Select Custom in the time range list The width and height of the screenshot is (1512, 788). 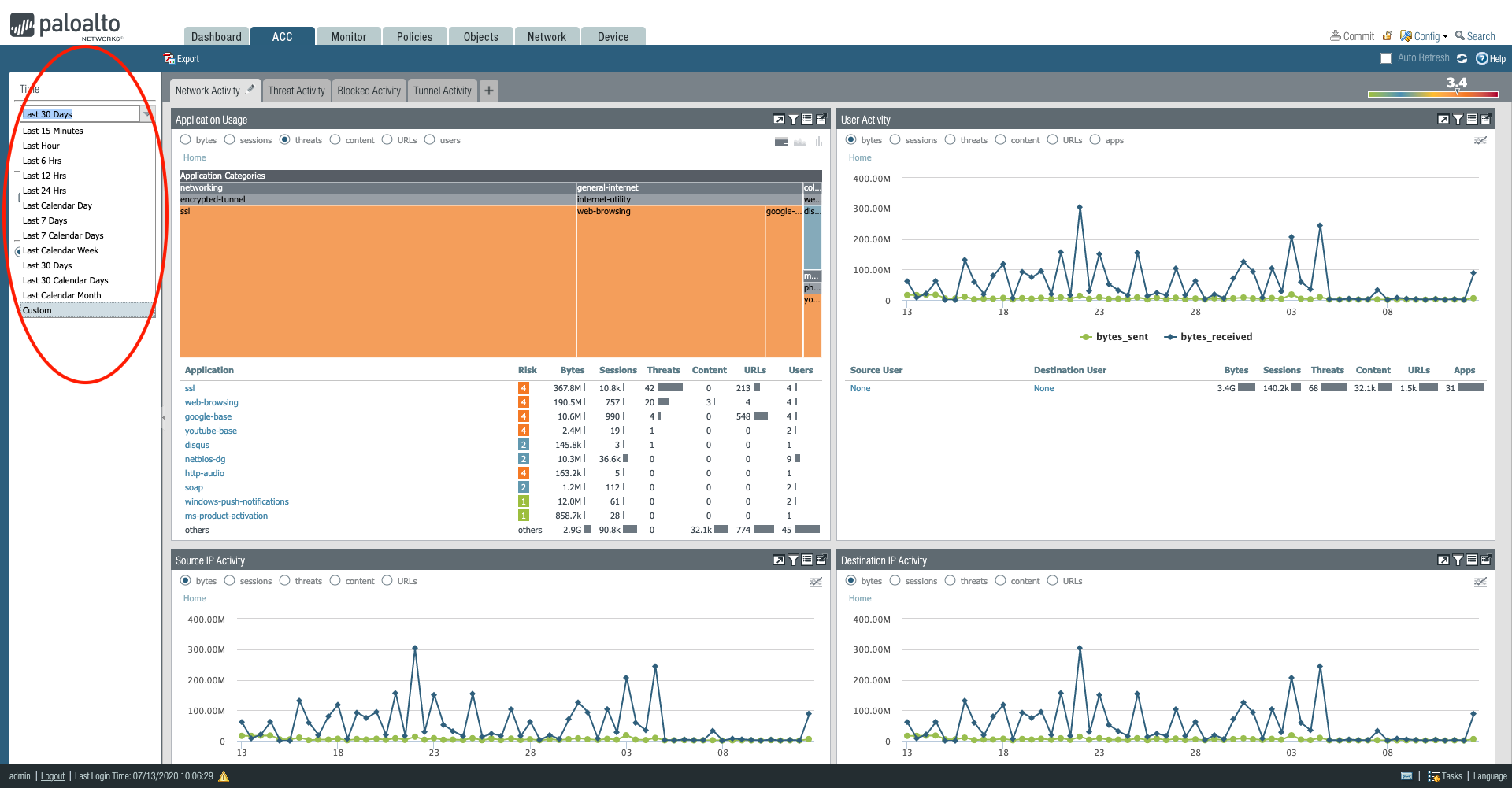click(37, 310)
